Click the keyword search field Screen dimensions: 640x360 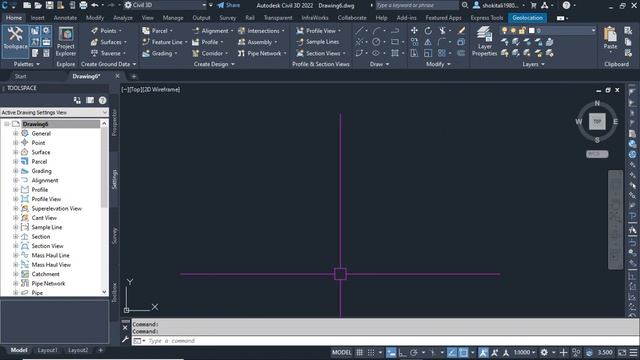click(x=416, y=5)
